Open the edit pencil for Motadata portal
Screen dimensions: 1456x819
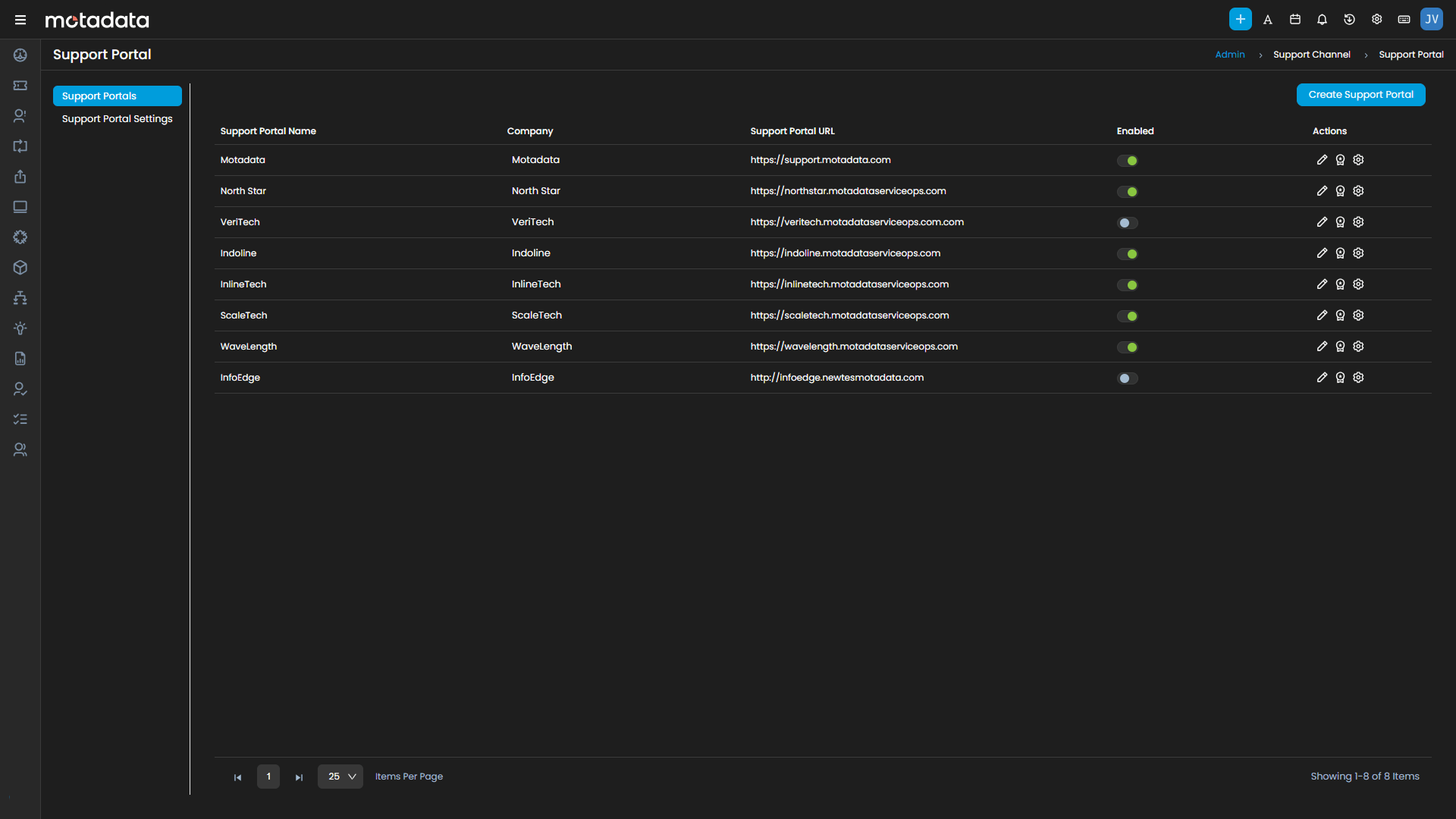point(1322,160)
